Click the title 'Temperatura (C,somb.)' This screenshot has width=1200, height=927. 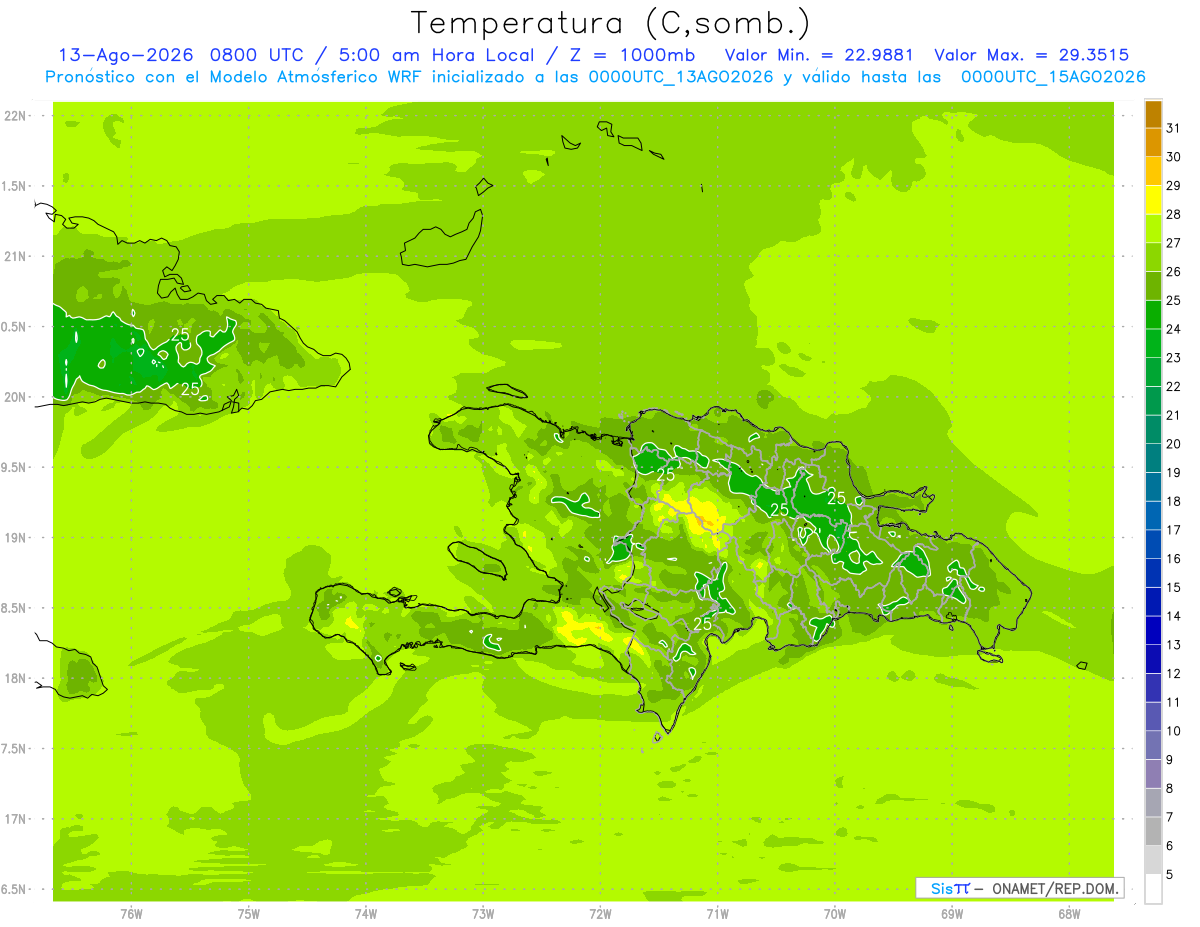(x=611, y=24)
